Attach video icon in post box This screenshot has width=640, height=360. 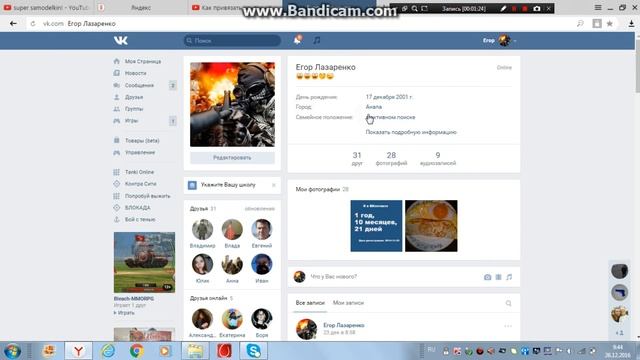[498, 277]
